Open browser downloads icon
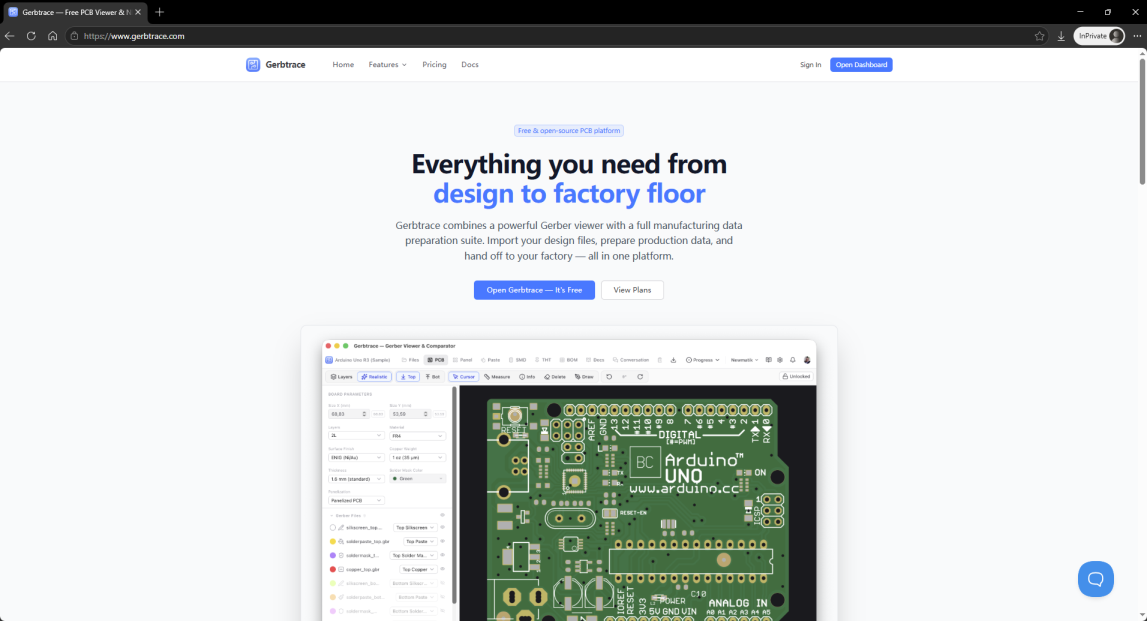The width and height of the screenshot is (1147, 621). (1061, 36)
